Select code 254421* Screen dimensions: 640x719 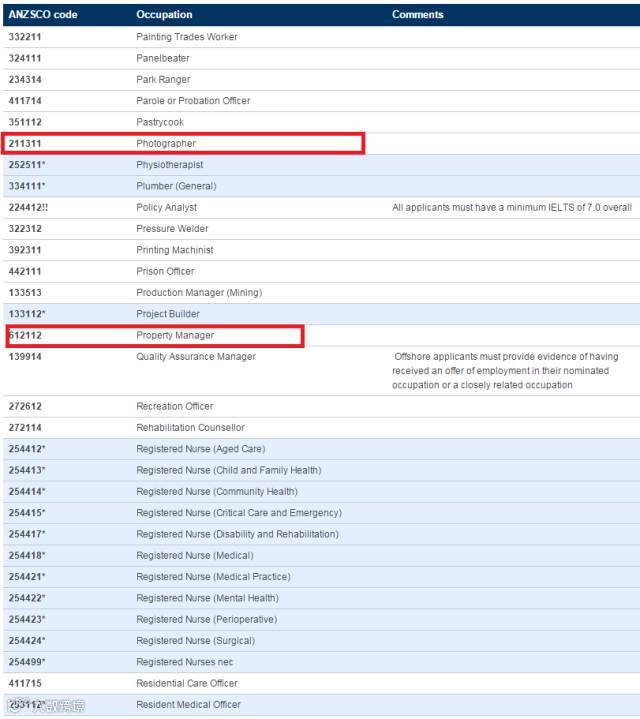(x=27, y=577)
